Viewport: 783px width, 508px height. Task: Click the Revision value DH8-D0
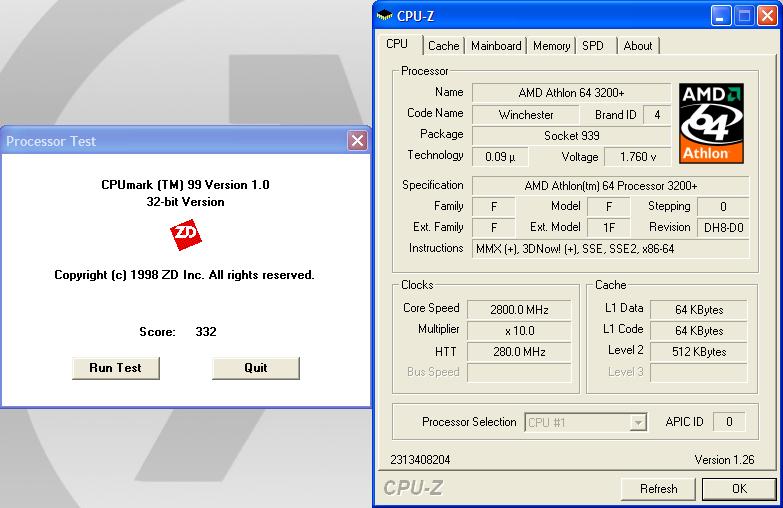(x=723, y=228)
